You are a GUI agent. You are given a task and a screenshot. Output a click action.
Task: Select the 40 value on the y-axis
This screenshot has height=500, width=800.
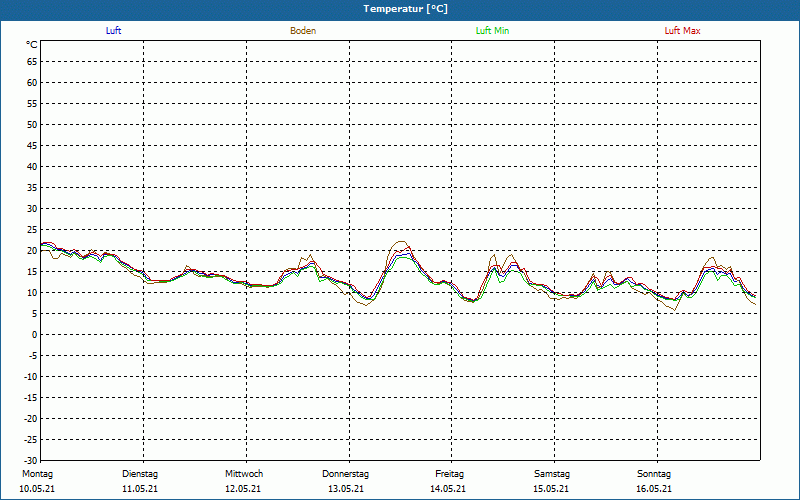click(32, 166)
